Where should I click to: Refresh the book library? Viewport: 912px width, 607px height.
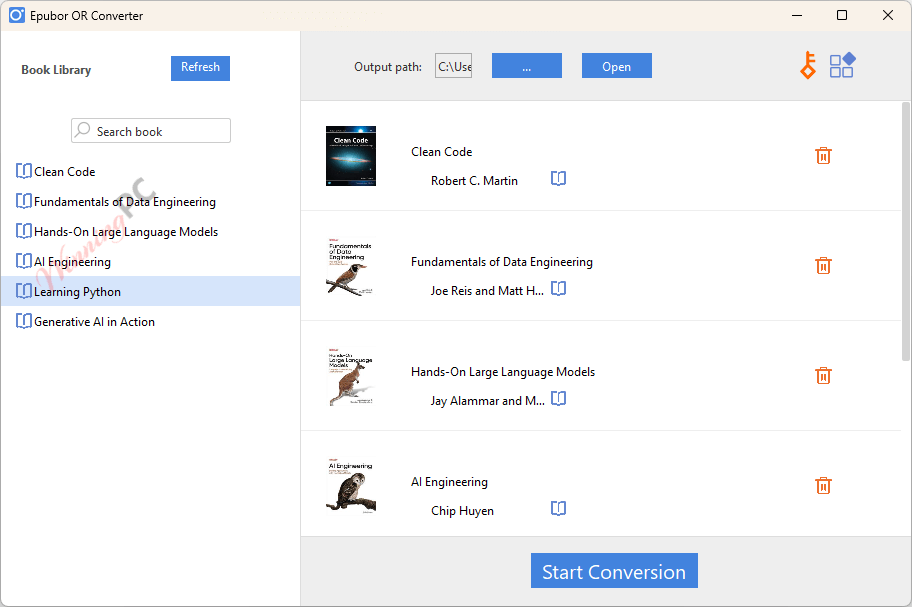pos(200,68)
